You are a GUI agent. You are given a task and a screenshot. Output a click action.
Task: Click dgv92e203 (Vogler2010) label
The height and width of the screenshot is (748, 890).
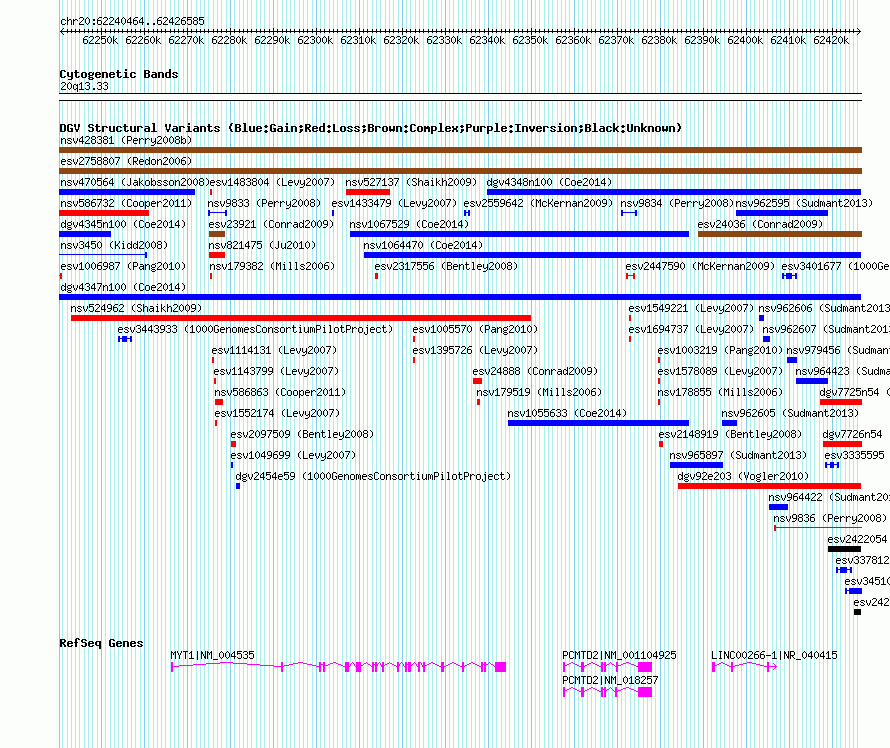point(743,476)
